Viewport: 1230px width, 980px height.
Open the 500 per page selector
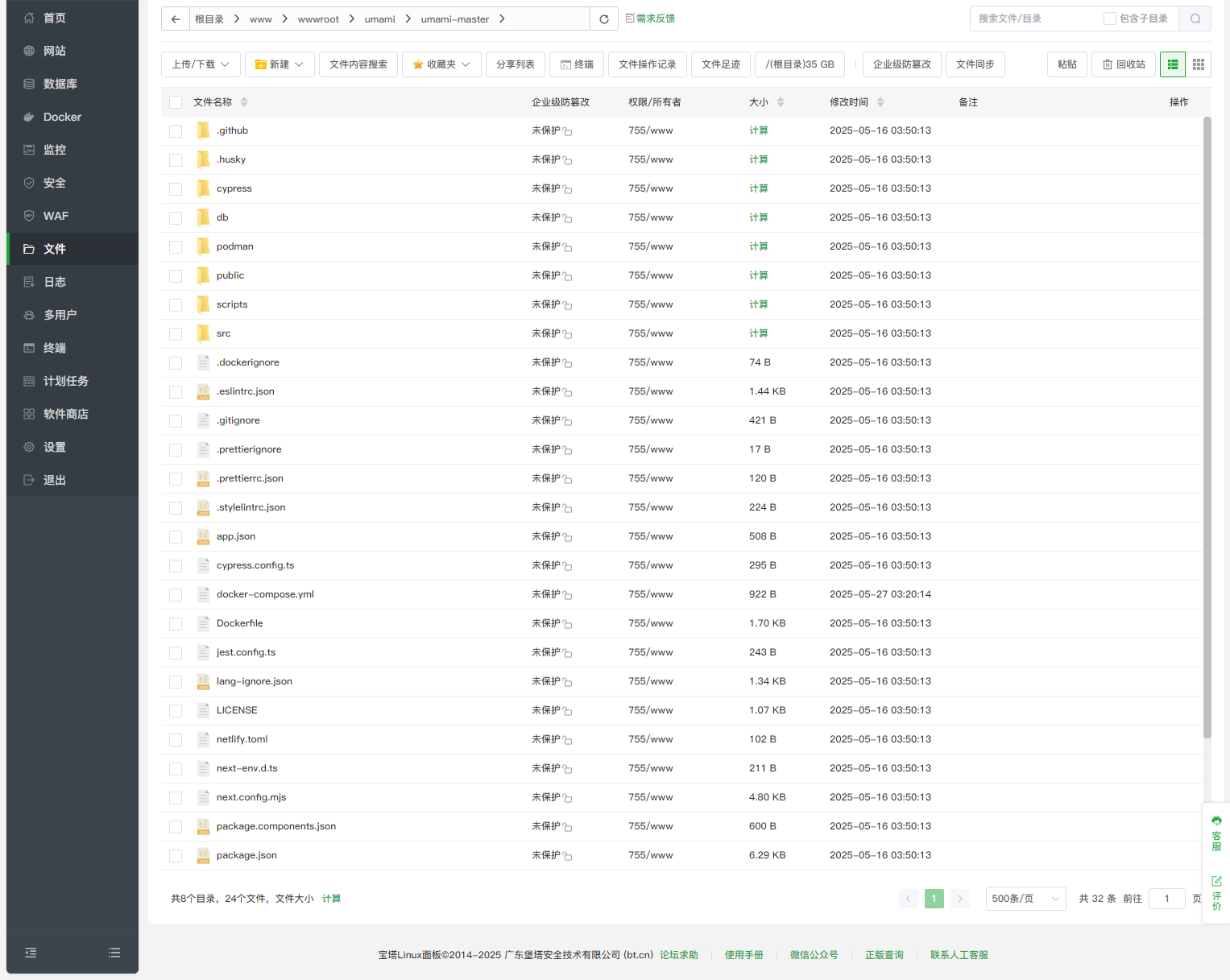click(x=1025, y=899)
